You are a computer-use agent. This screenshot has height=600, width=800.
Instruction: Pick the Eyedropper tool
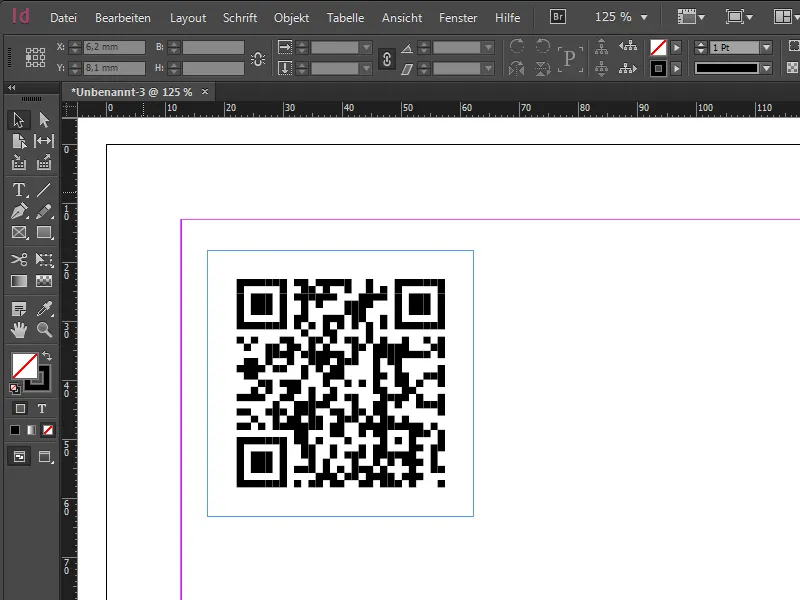point(44,311)
